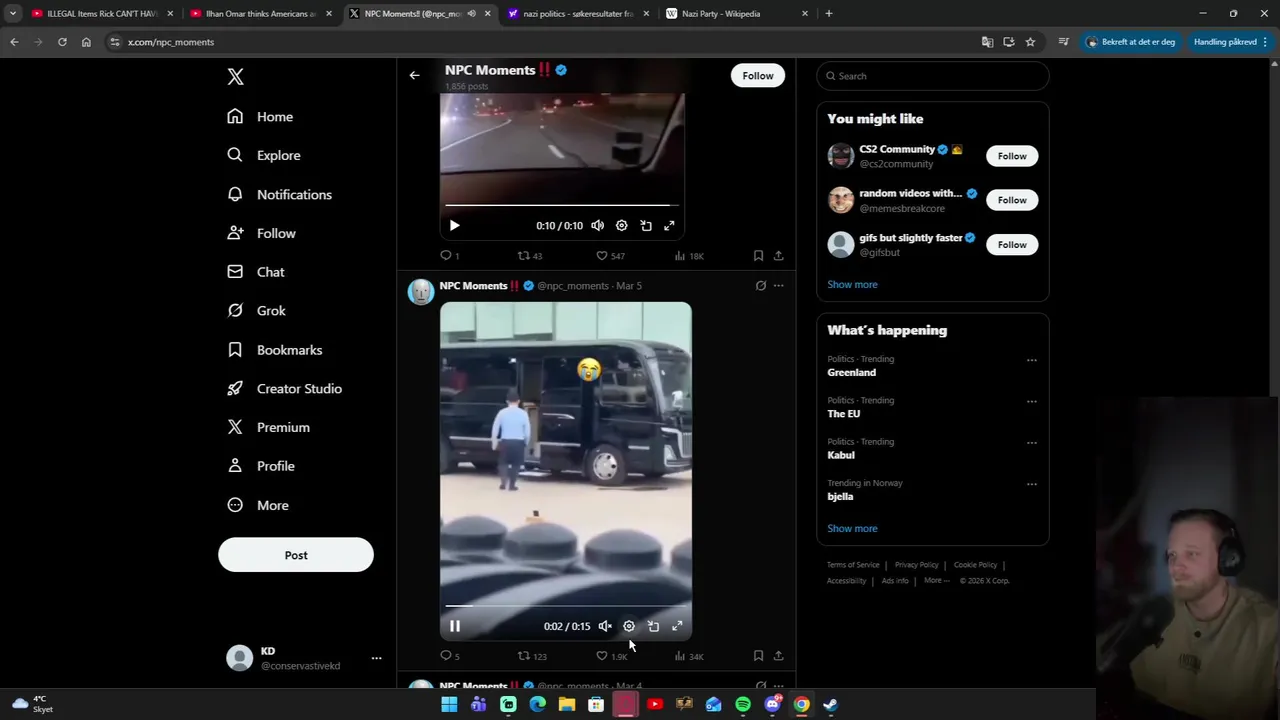
Task: Reload the page
Action: coord(62,42)
